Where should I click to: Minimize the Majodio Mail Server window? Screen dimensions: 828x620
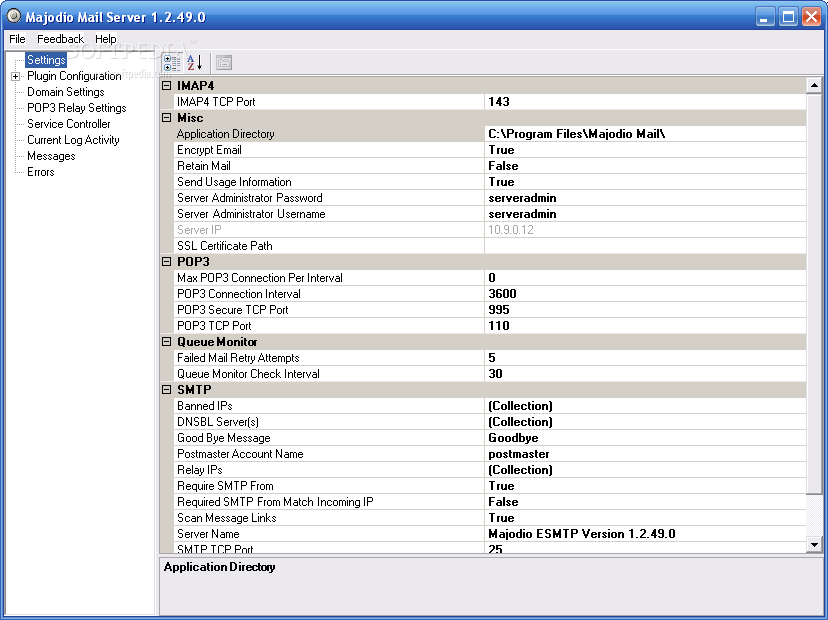pos(764,17)
